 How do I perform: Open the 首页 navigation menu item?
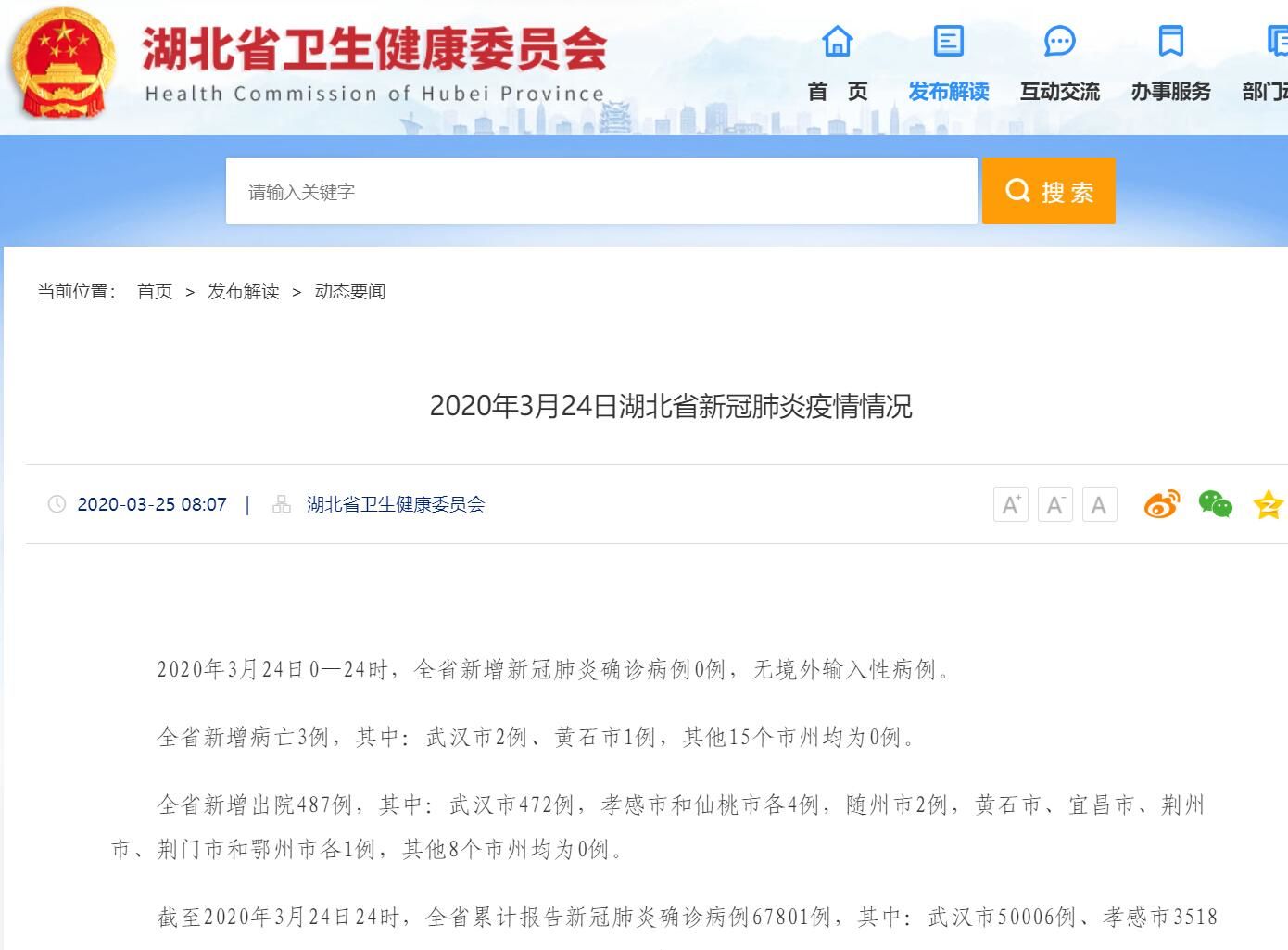point(837,92)
